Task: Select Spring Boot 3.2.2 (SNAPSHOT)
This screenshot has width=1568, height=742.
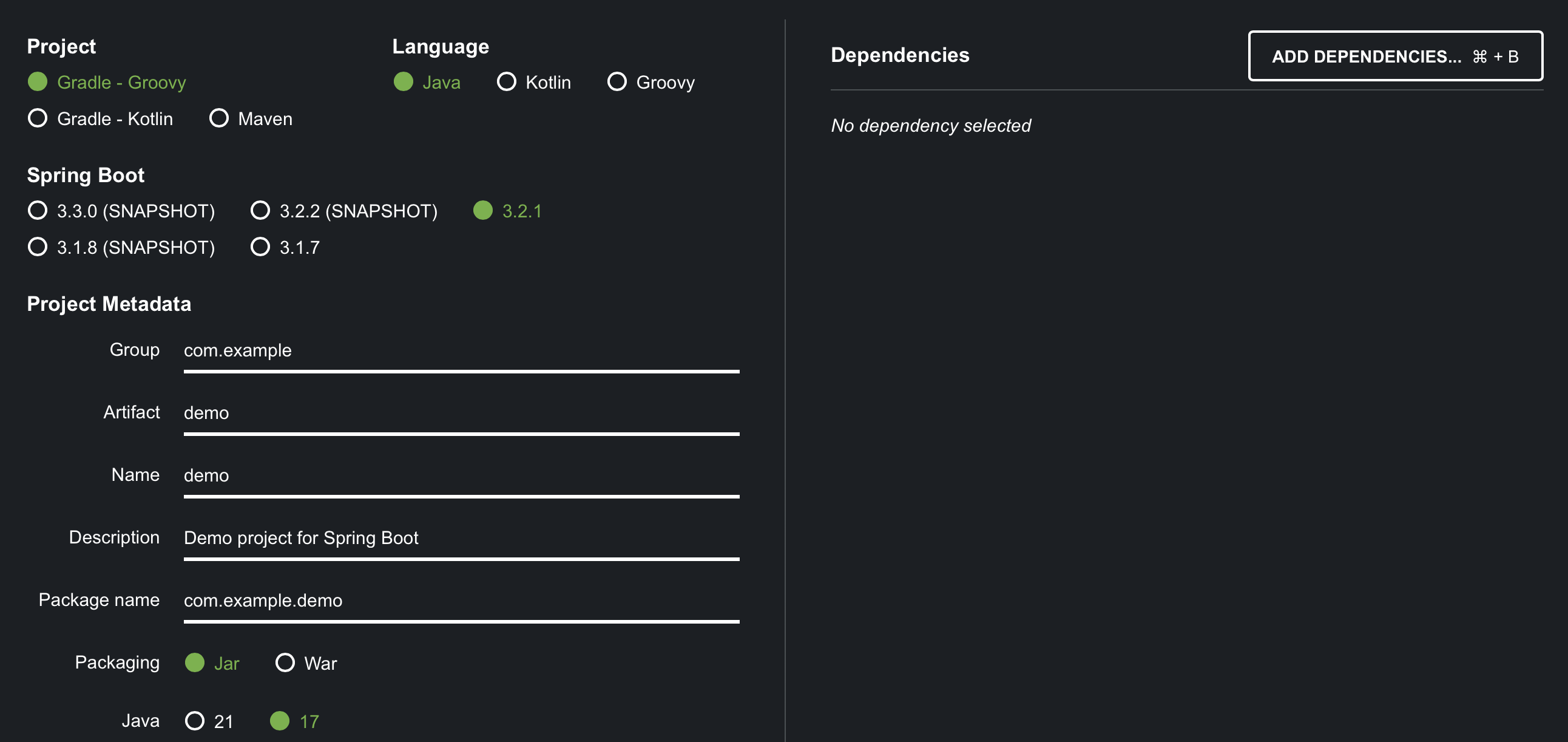Action: coord(344,211)
